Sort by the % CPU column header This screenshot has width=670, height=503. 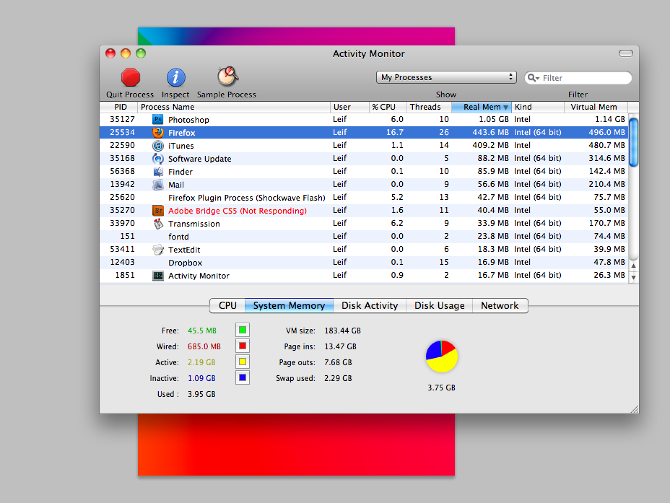[x=388, y=107]
